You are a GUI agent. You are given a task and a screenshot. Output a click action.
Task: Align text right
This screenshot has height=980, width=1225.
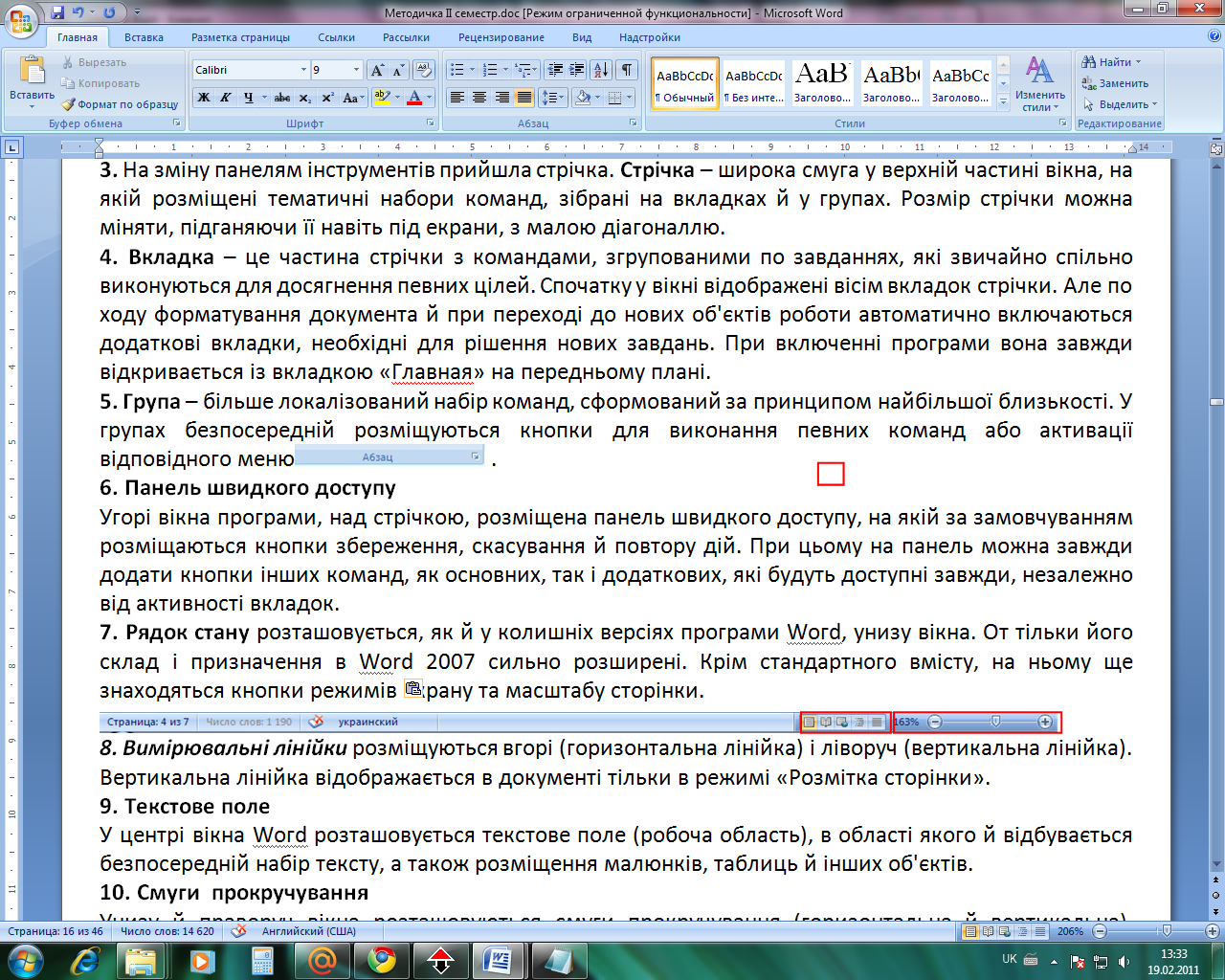[501, 98]
